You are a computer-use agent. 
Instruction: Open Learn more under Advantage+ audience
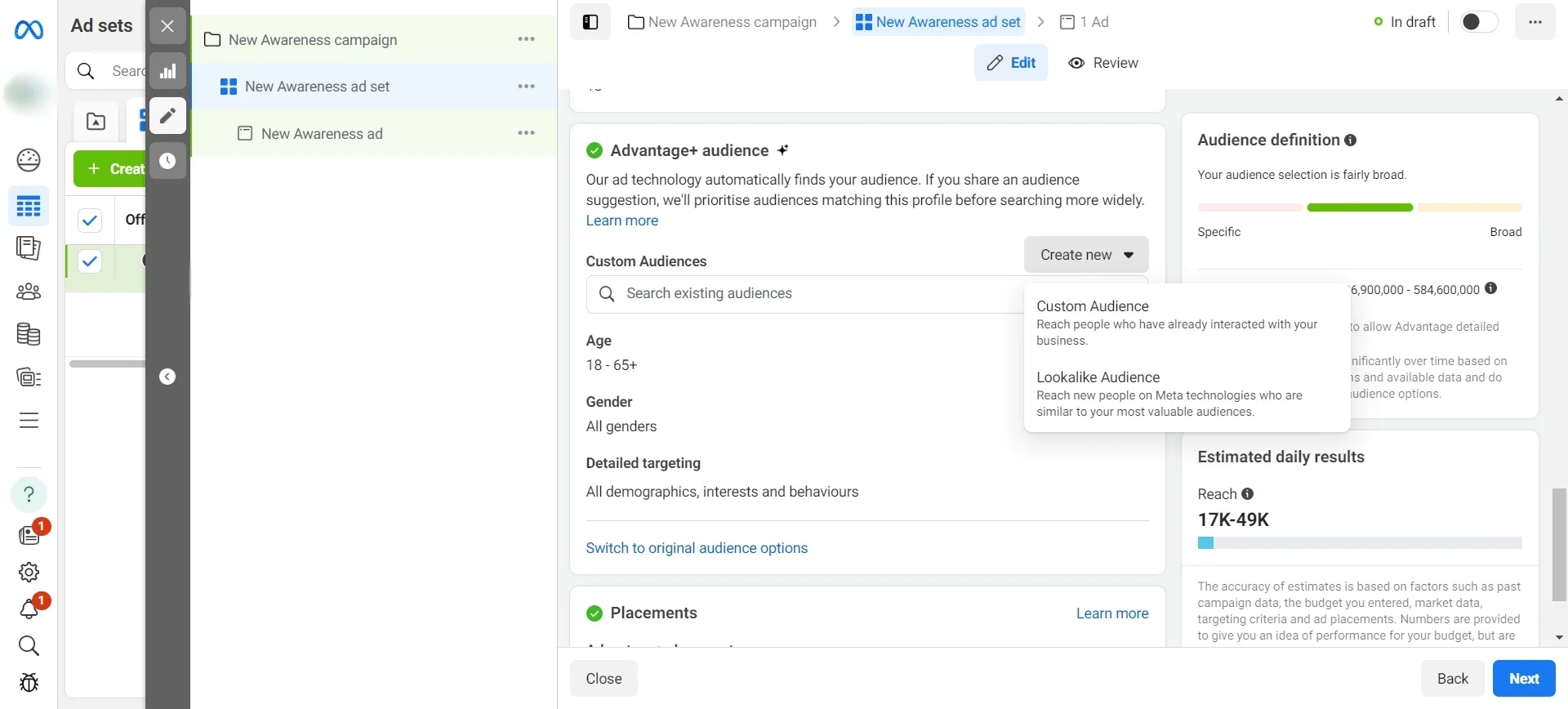621,221
